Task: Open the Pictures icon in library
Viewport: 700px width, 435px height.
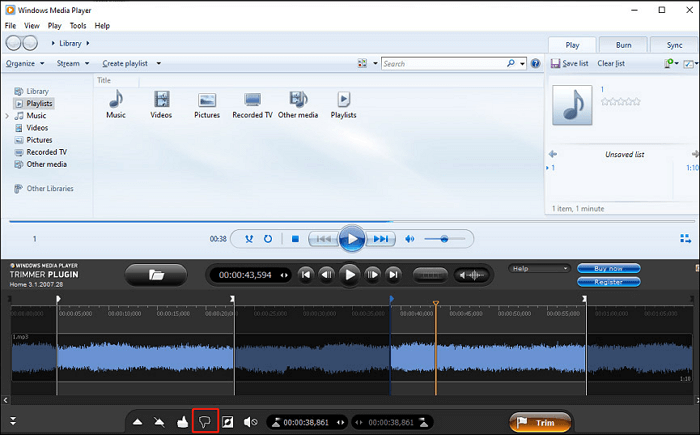Action: [207, 105]
